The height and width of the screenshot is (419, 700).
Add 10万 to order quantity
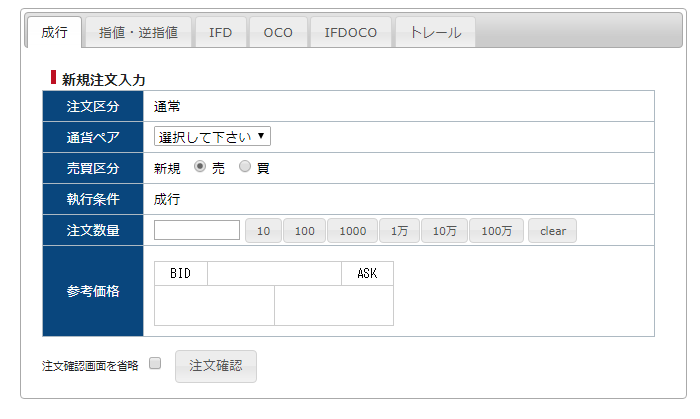point(445,231)
